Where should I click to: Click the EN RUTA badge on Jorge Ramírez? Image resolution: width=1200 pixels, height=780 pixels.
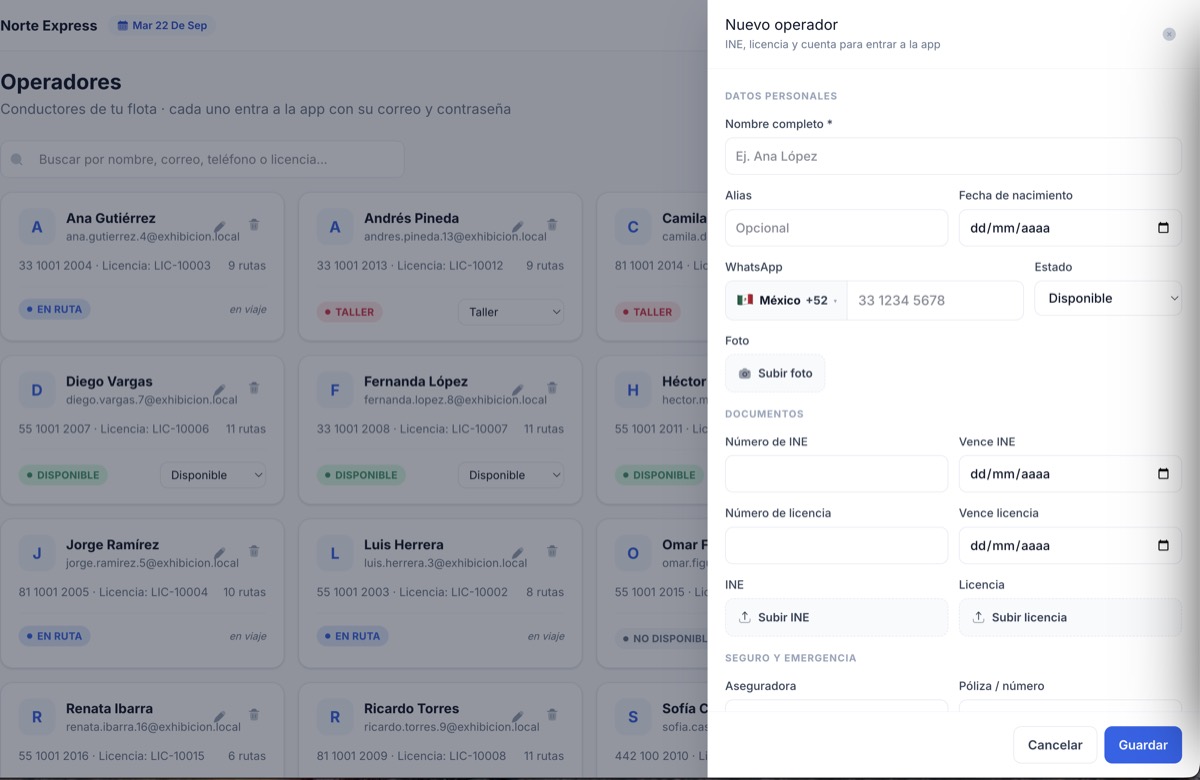[54, 636]
